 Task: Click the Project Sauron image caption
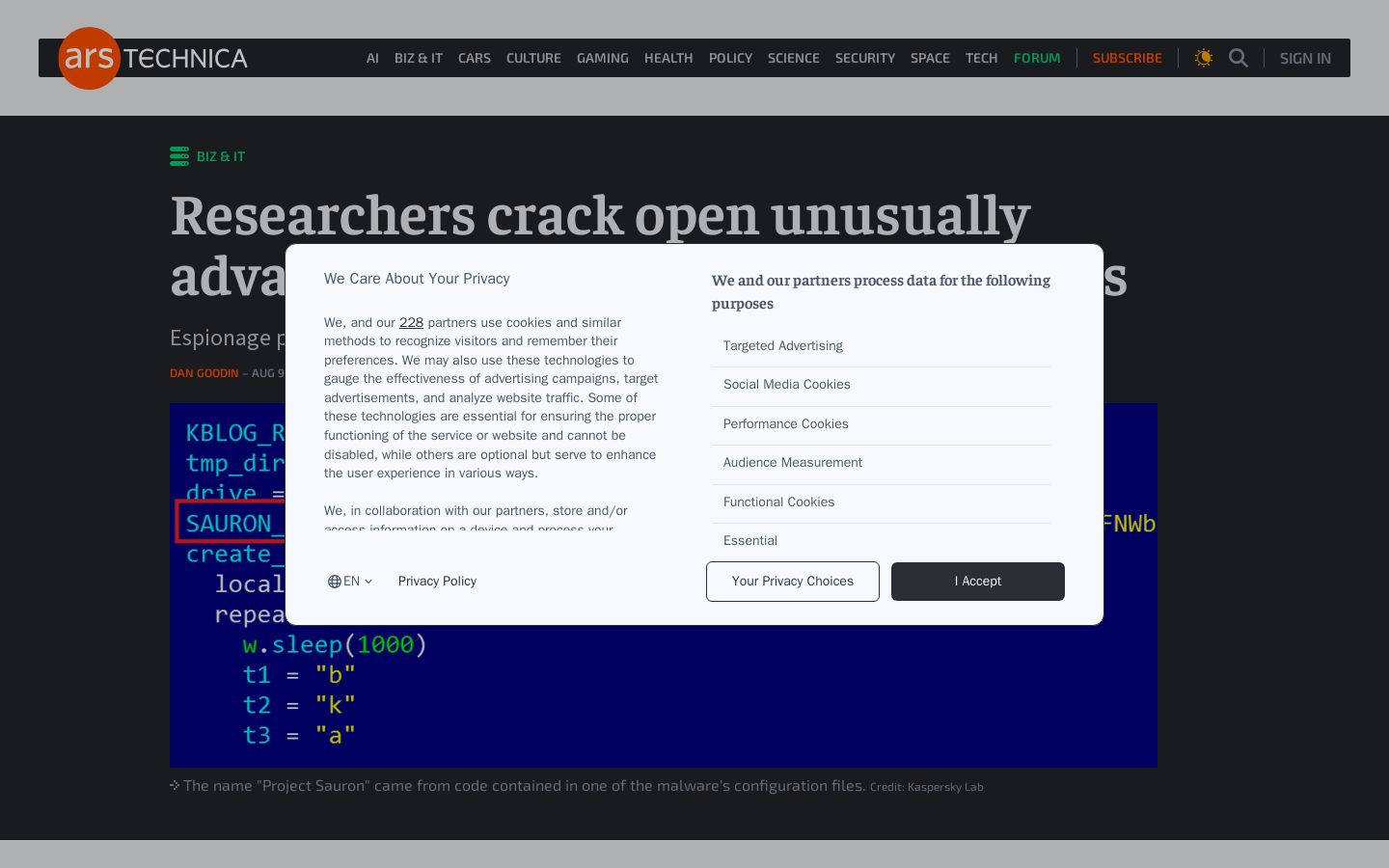click(525, 786)
